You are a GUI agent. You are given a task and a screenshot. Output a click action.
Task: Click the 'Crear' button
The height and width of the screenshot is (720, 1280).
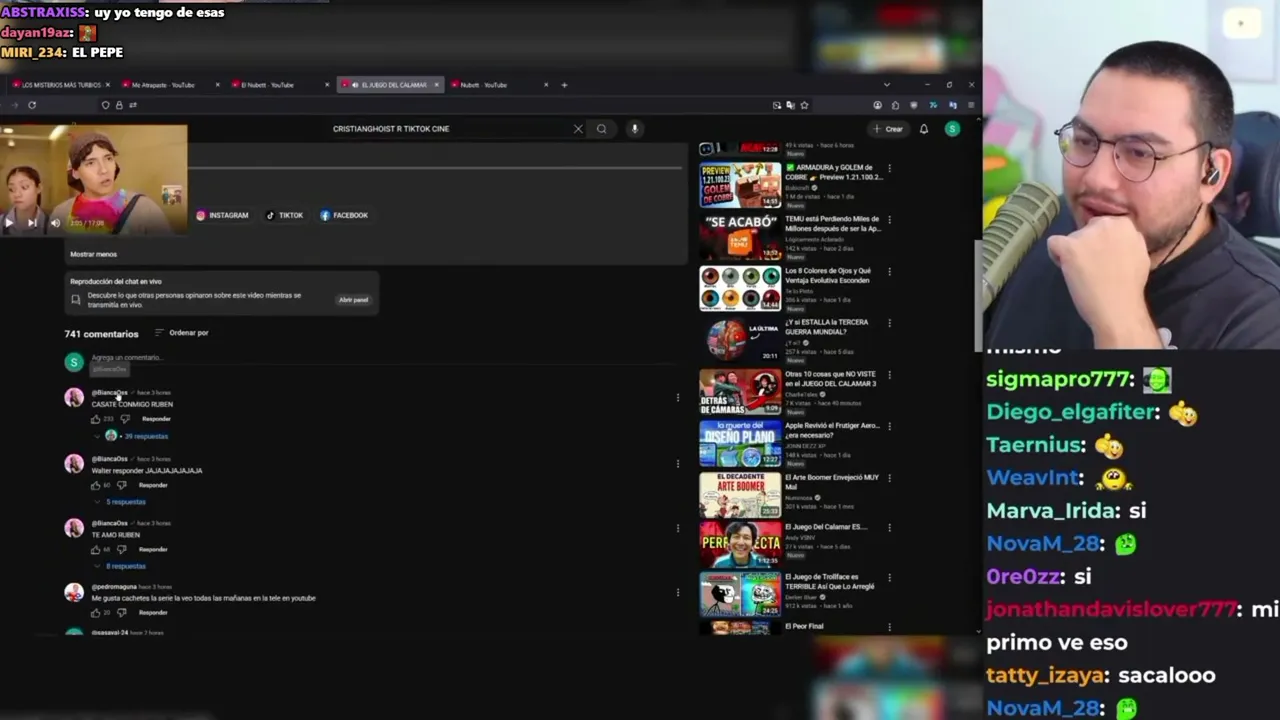pyautogui.click(x=888, y=129)
